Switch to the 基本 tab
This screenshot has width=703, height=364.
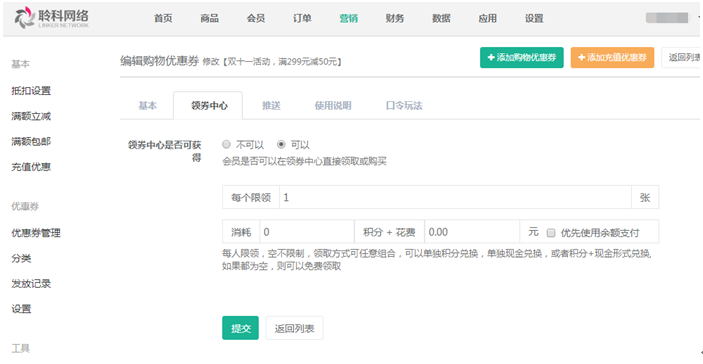pyautogui.click(x=148, y=106)
